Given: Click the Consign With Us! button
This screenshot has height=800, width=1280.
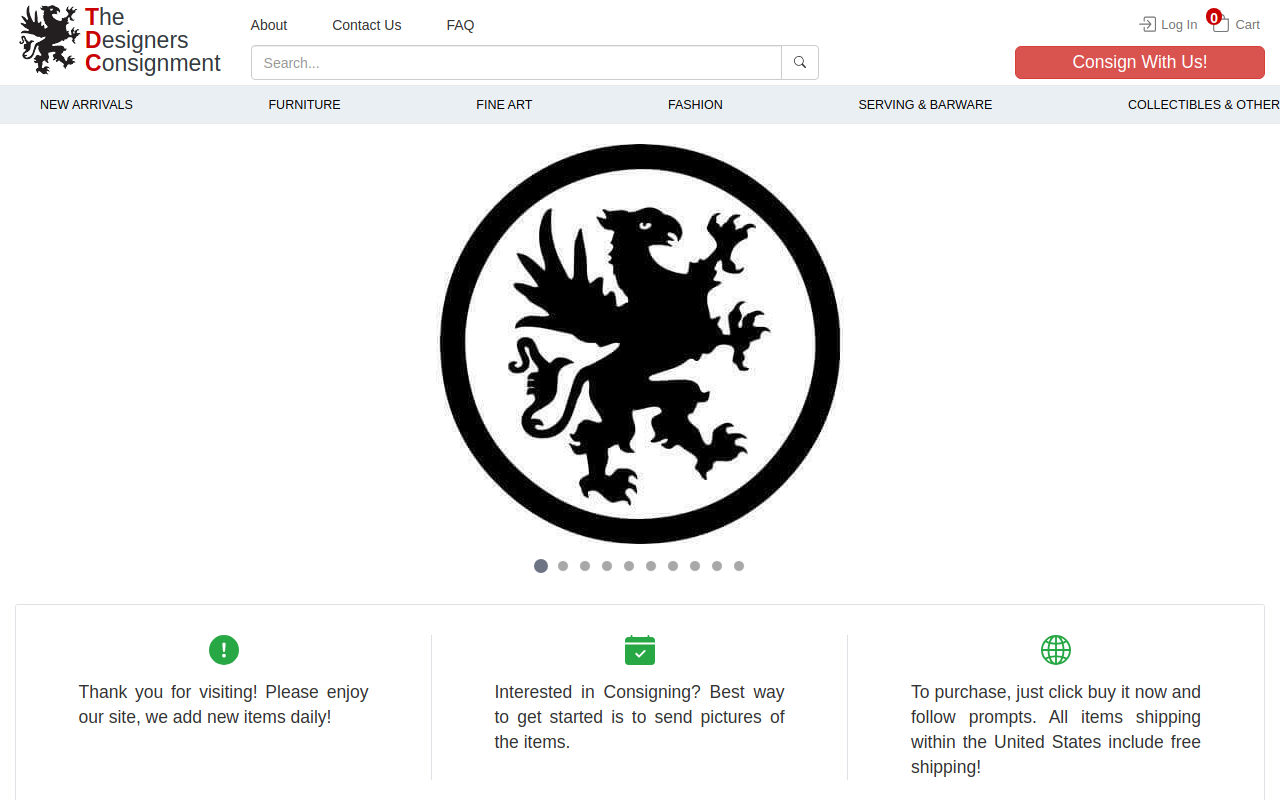Looking at the screenshot, I should pyautogui.click(x=1140, y=62).
